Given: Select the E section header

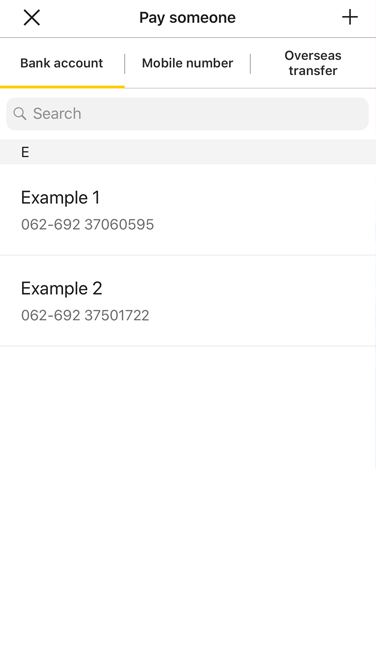Looking at the screenshot, I should click(188, 152).
